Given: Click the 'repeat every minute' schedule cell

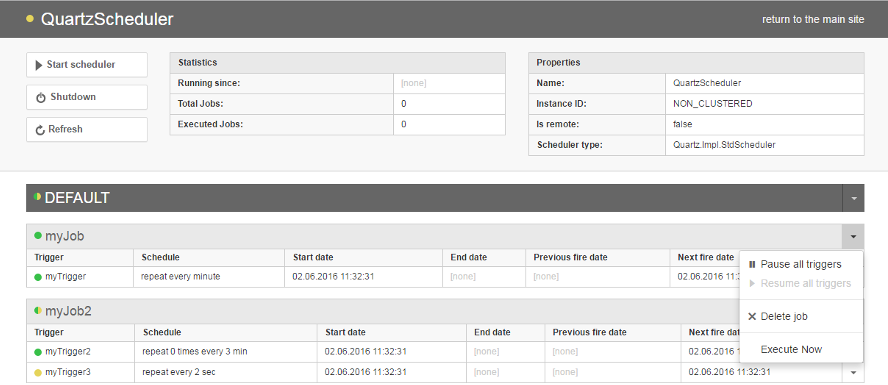Looking at the screenshot, I should coord(209,277).
